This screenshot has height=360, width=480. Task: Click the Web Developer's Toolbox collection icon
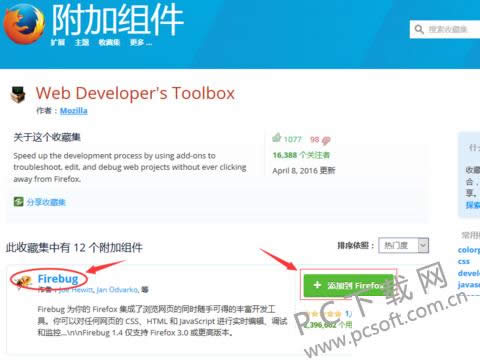(x=18, y=94)
